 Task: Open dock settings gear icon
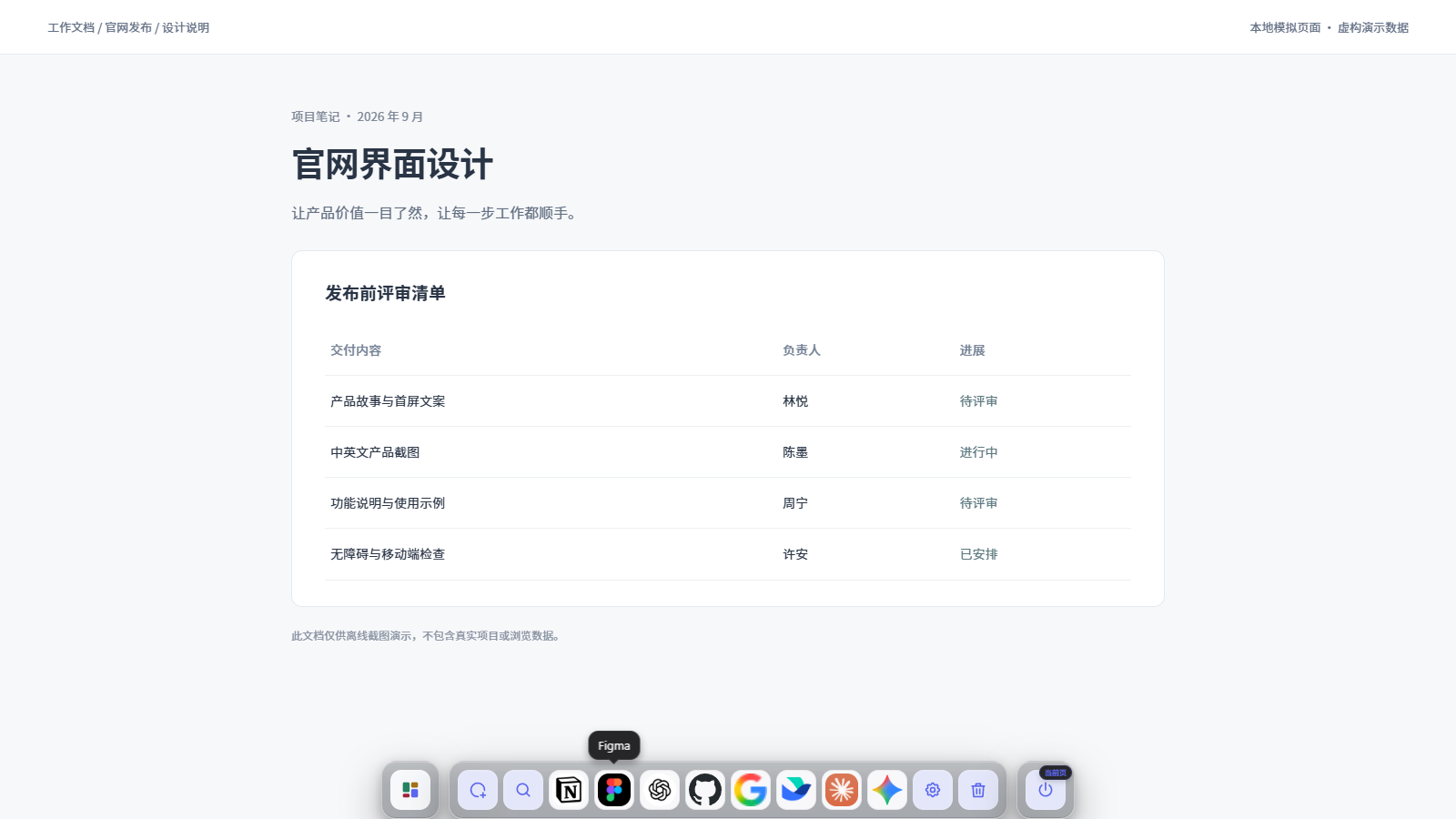pyautogui.click(x=933, y=790)
